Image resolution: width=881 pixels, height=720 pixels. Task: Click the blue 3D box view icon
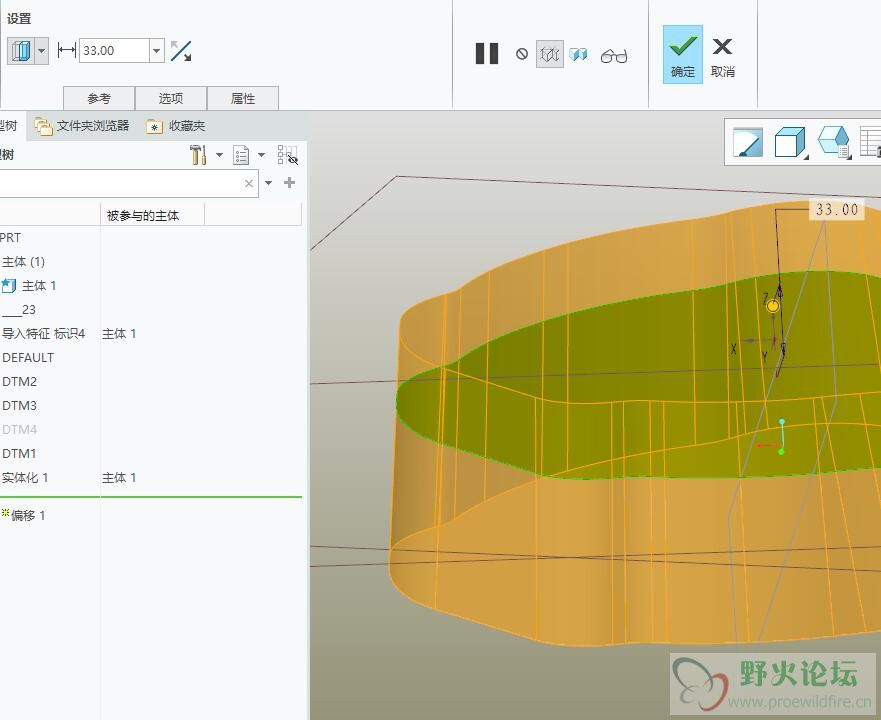[x=834, y=142]
